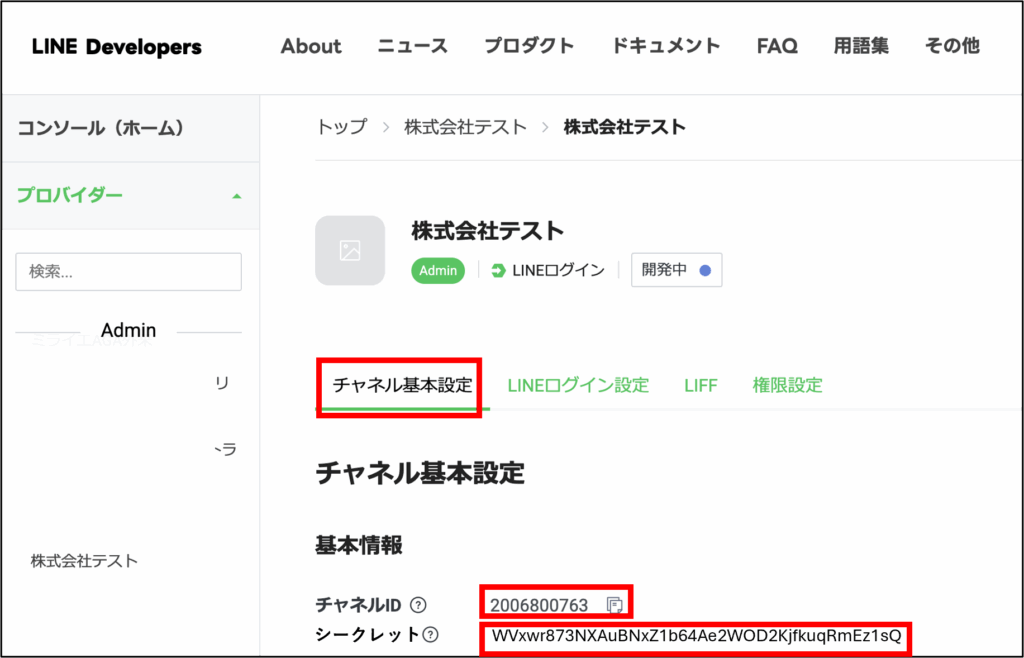The width and height of the screenshot is (1024, 658).
Task: Open the About page in top navigation
Action: (x=311, y=46)
